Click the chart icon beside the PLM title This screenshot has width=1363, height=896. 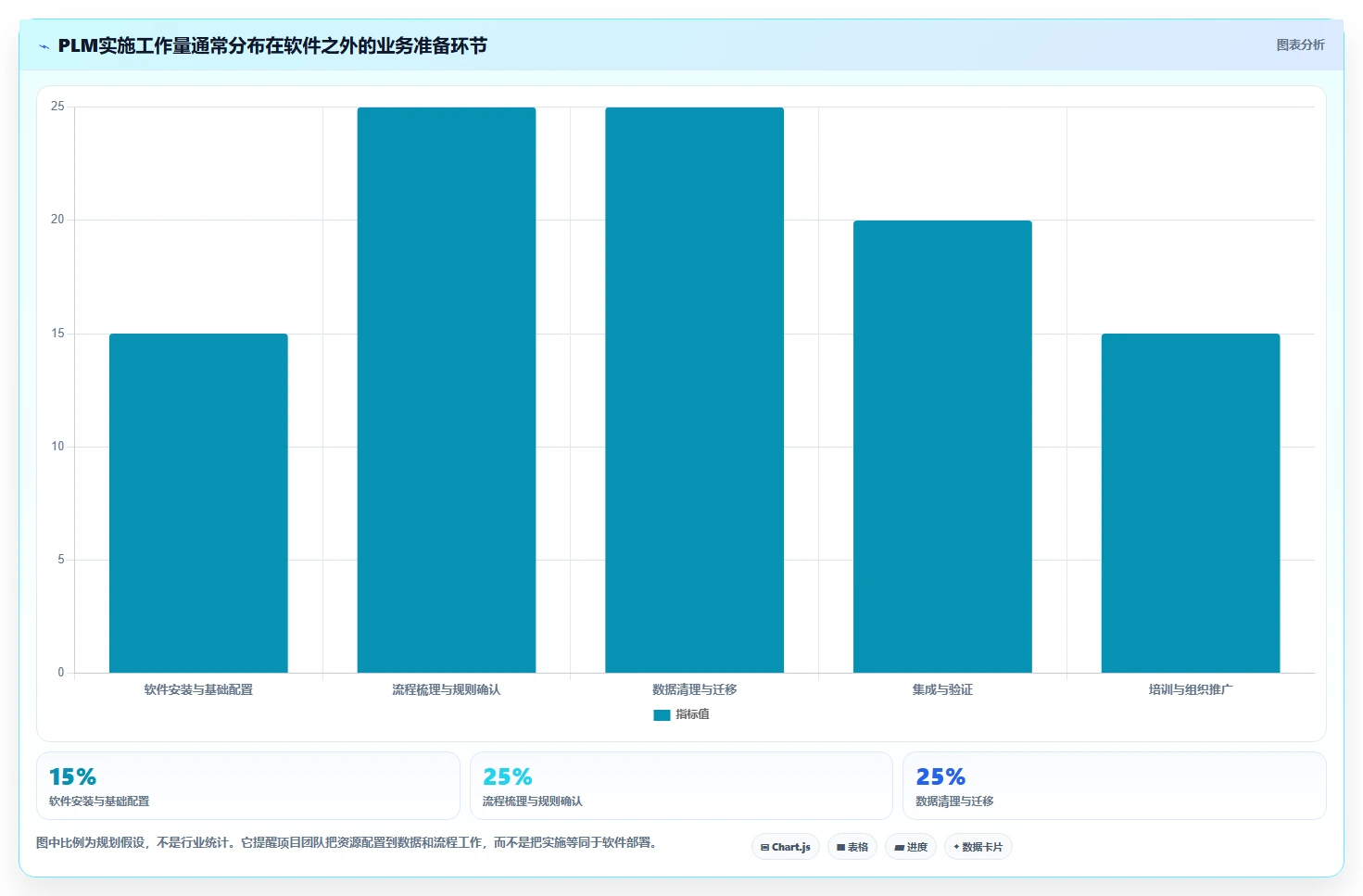[x=44, y=46]
